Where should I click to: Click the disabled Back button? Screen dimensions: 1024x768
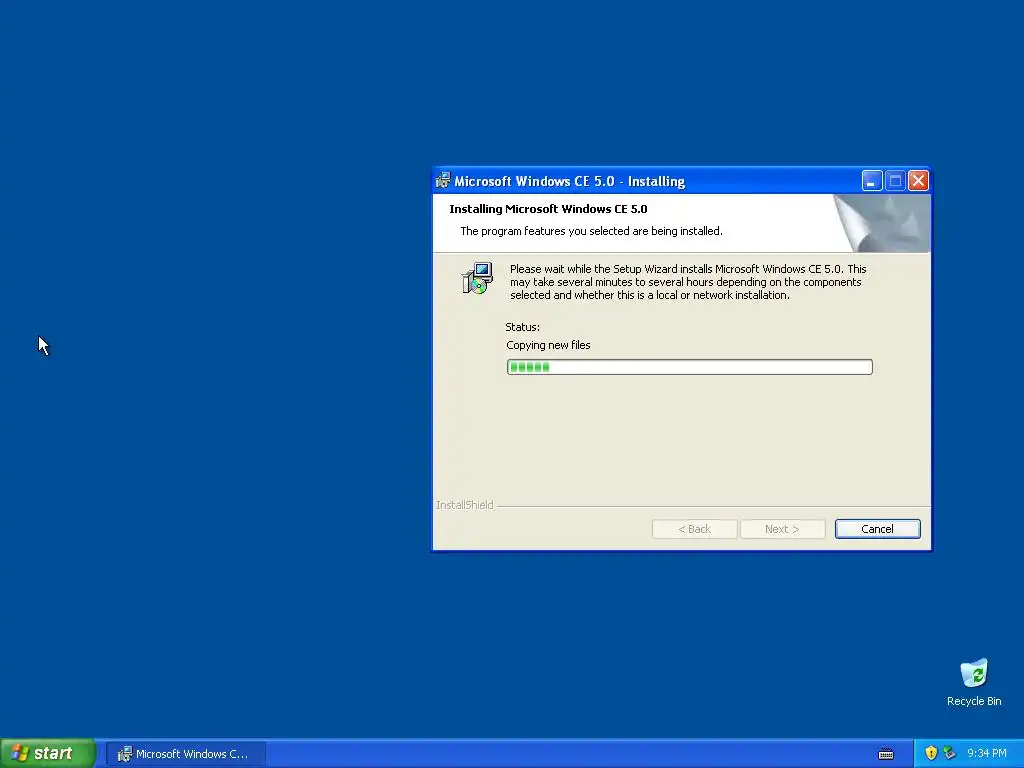coord(694,529)
